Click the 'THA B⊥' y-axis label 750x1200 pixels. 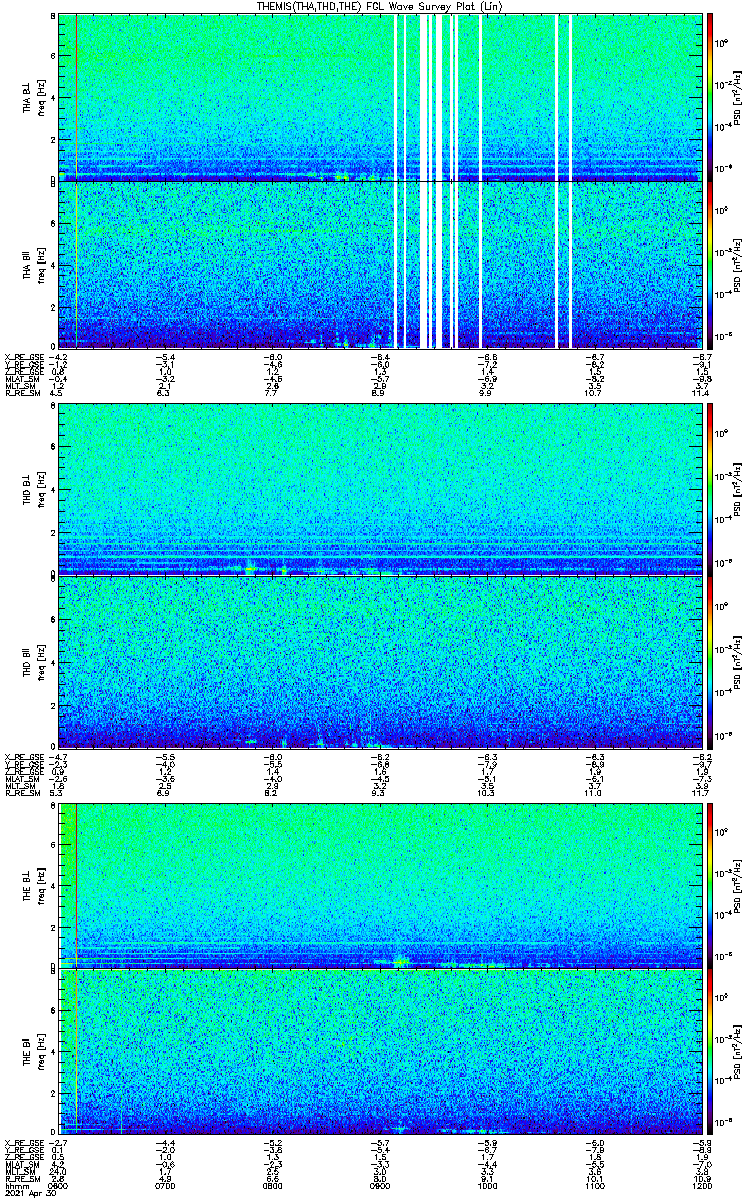(28, 97)
